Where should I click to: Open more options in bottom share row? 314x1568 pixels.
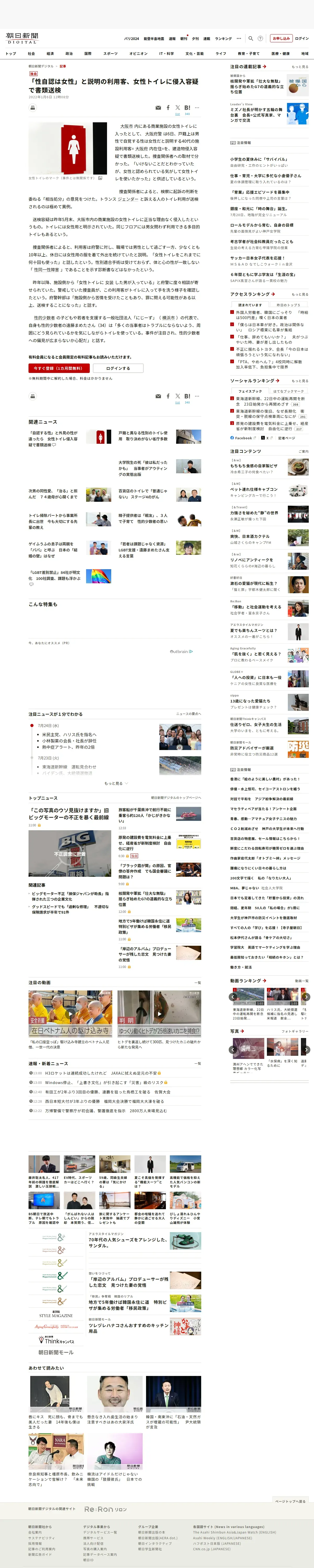click(x=197, y=396)
